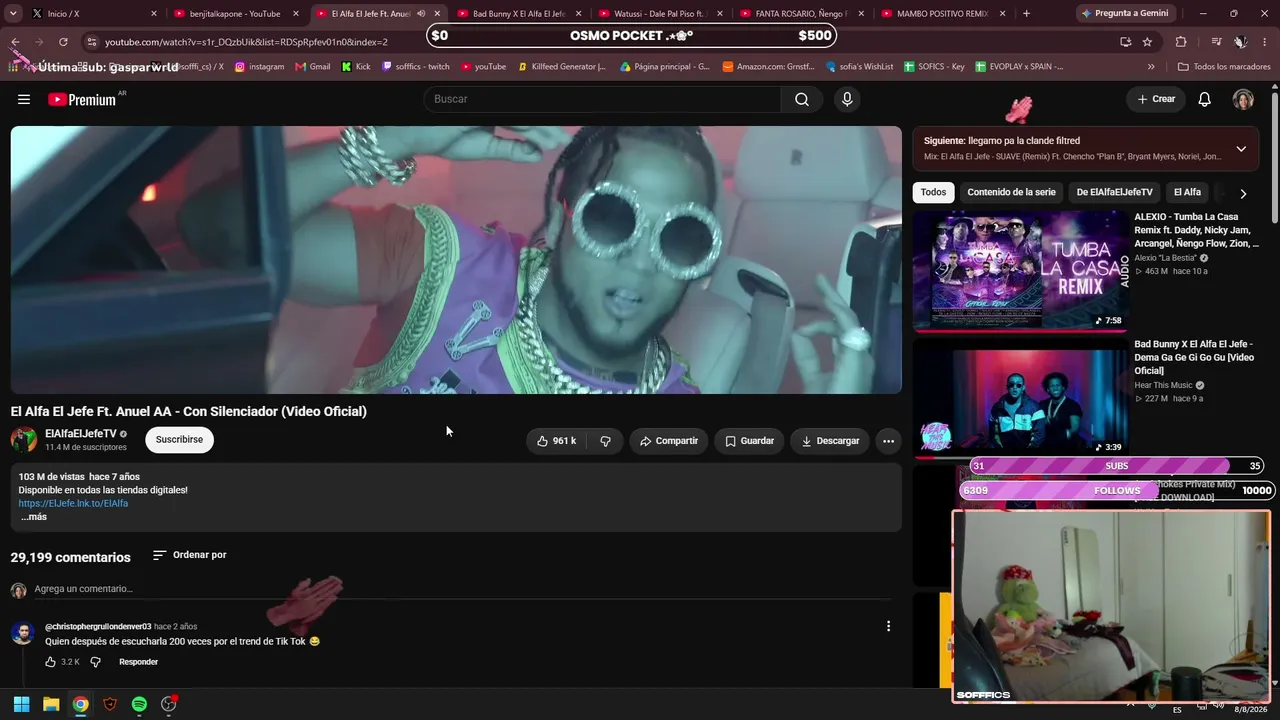The image size is (1280, 720).
Task: Subscribe with the Suscribirse button
Action: click(x=179, y=440)
